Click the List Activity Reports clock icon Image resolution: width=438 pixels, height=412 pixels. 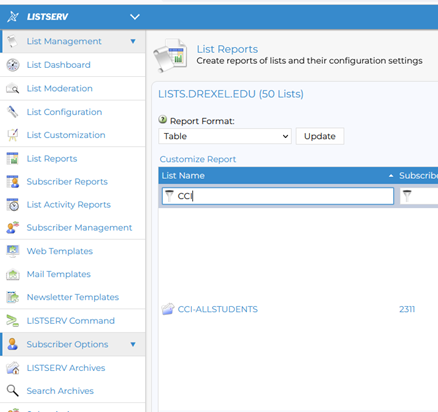[x=13, y=205]
